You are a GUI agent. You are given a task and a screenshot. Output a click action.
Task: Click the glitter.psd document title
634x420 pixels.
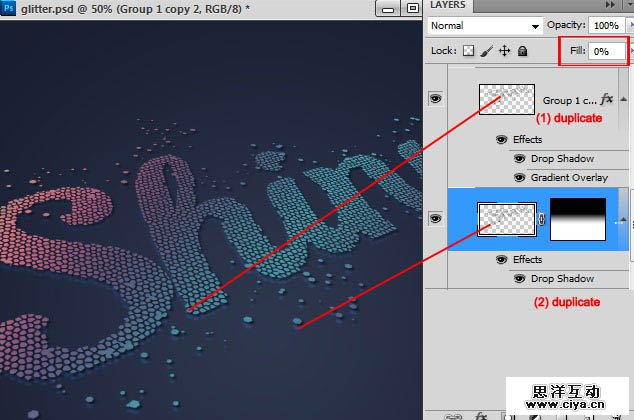click(135, 8)
